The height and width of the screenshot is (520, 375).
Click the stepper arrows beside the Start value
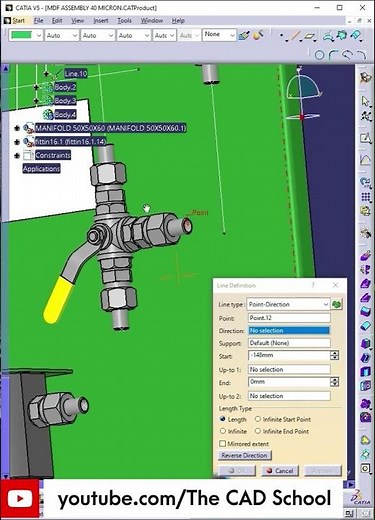(334, 355)
